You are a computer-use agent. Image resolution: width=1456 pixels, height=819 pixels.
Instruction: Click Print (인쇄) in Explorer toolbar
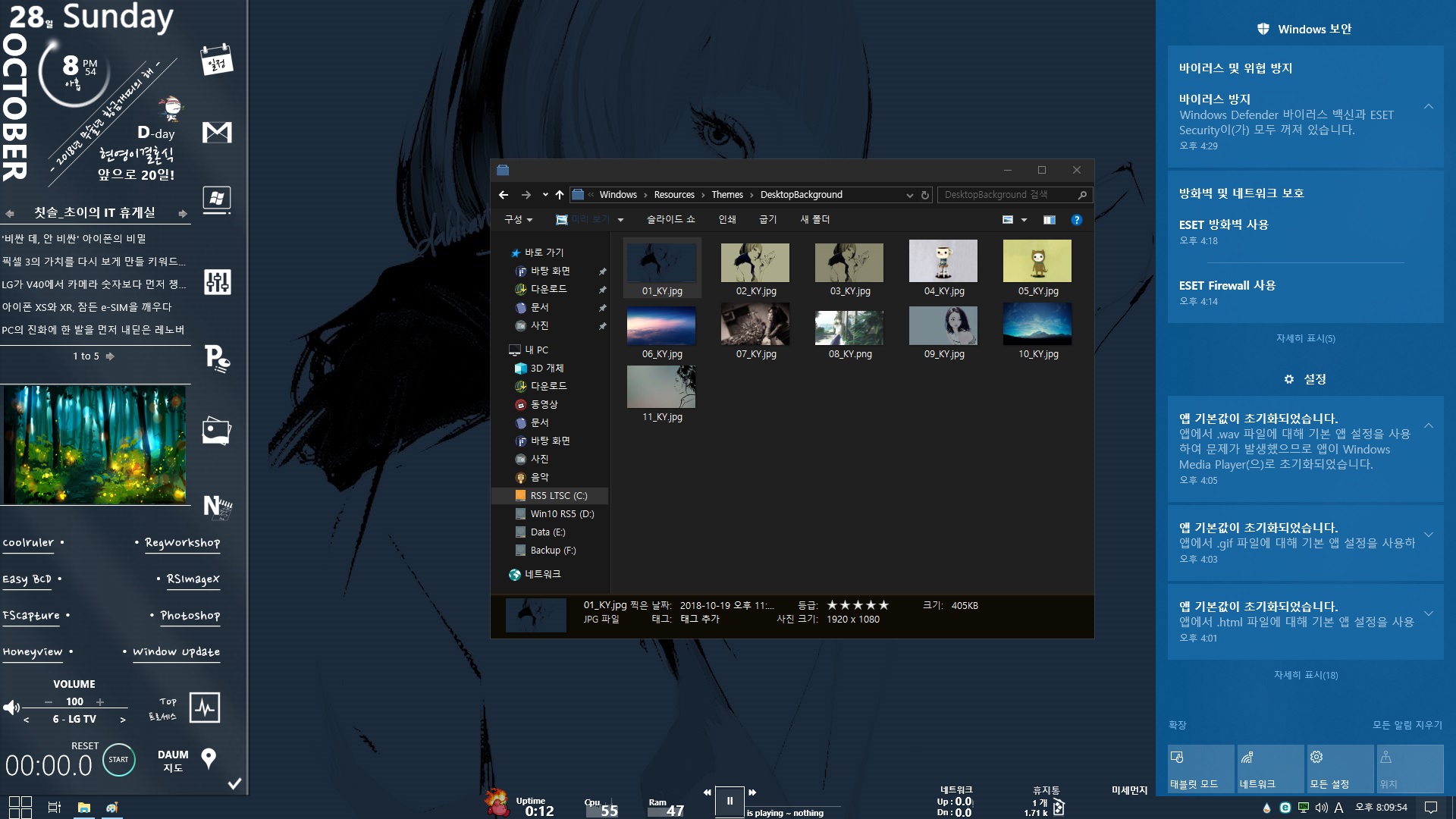point(727,220)
